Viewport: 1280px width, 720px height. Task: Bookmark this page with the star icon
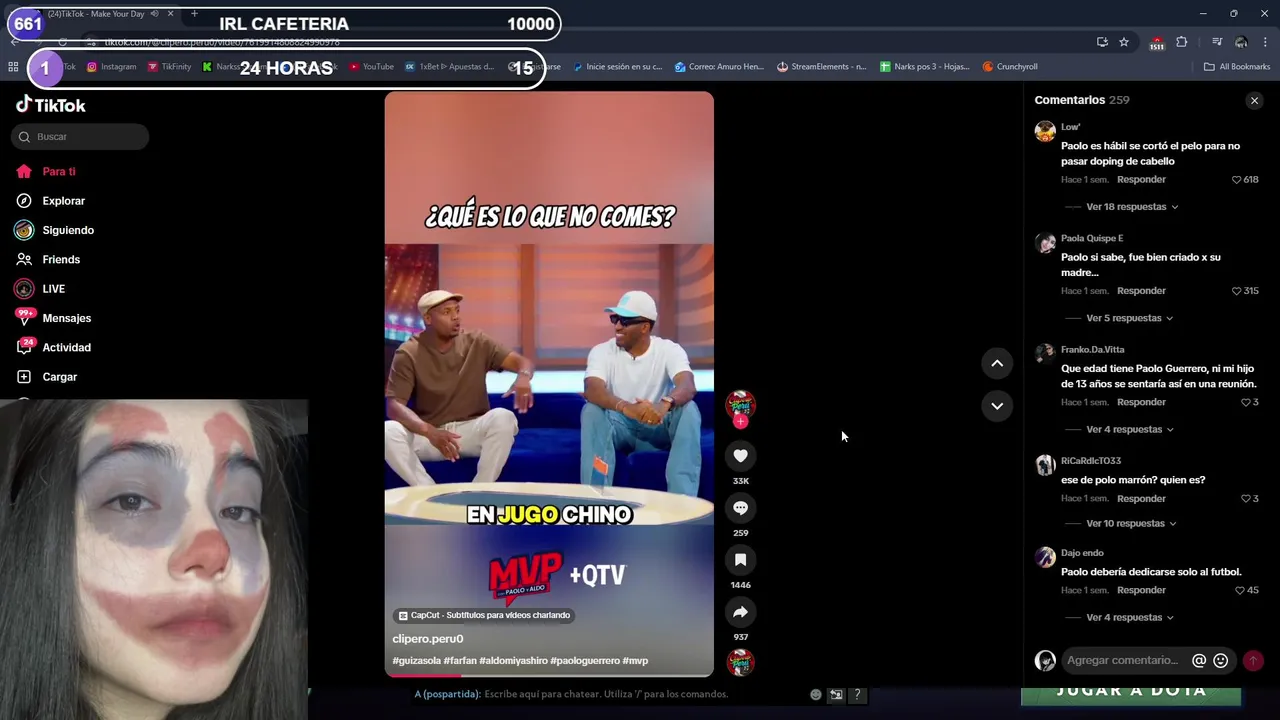1124,42
